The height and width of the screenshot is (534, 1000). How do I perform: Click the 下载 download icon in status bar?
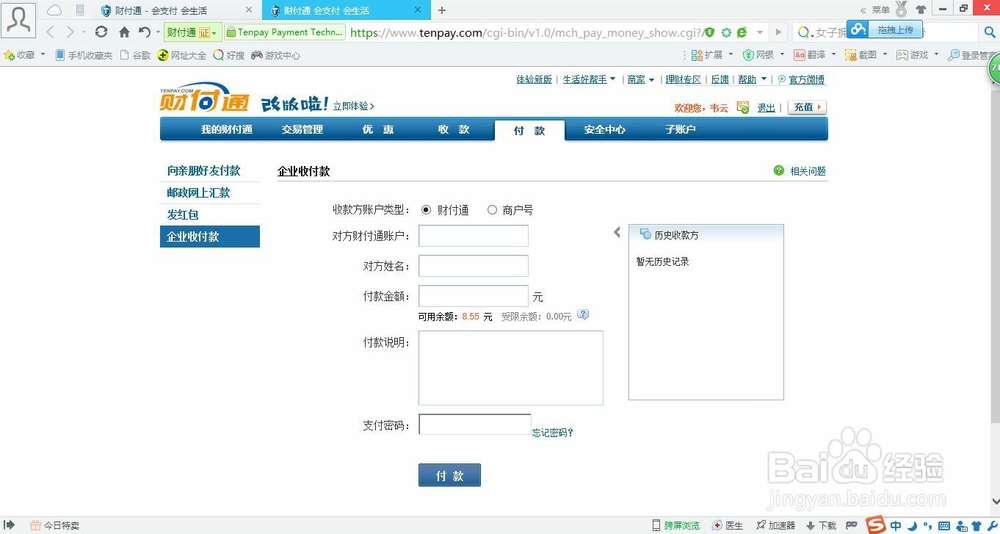point(821,526)
